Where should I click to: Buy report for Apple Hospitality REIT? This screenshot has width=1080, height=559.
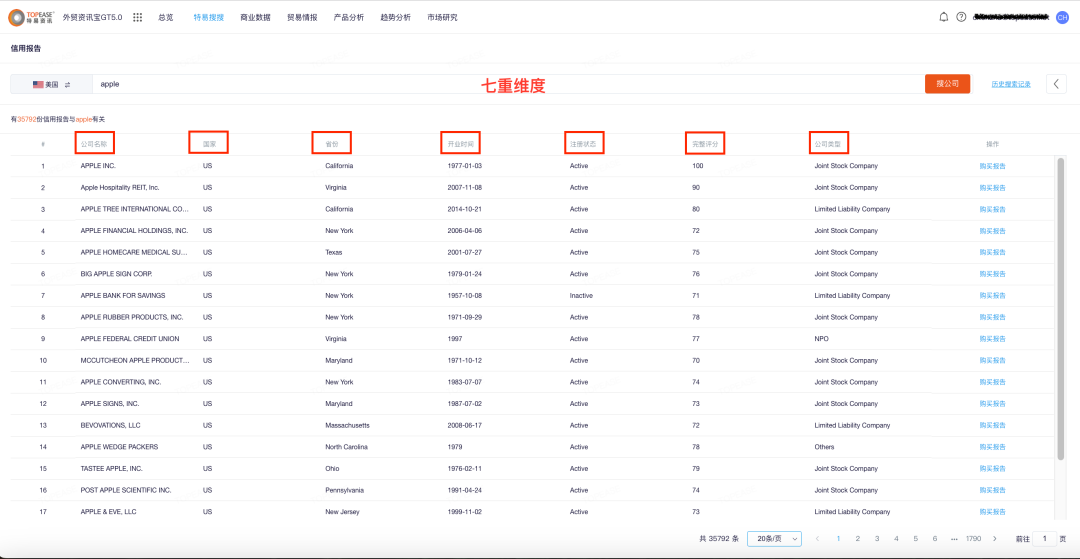(993, 187)
